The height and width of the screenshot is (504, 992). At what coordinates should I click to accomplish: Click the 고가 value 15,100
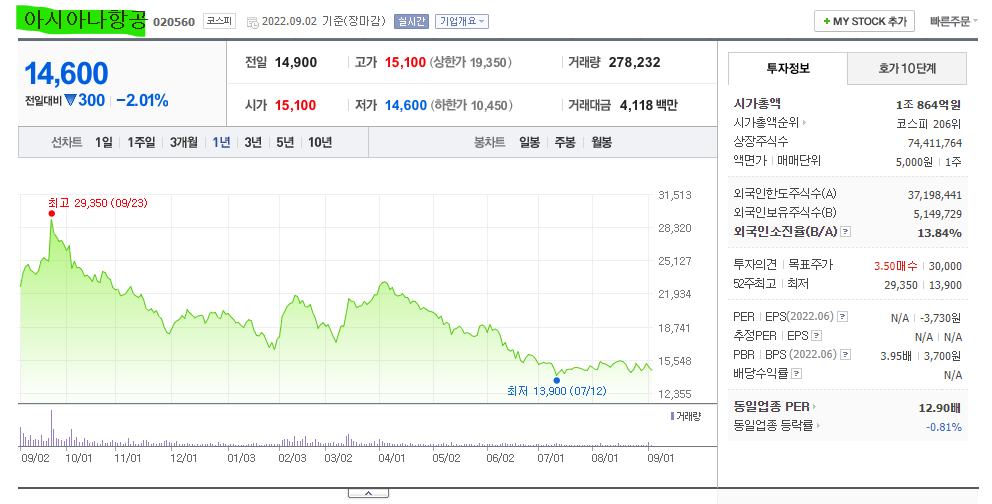pos(406,63)
